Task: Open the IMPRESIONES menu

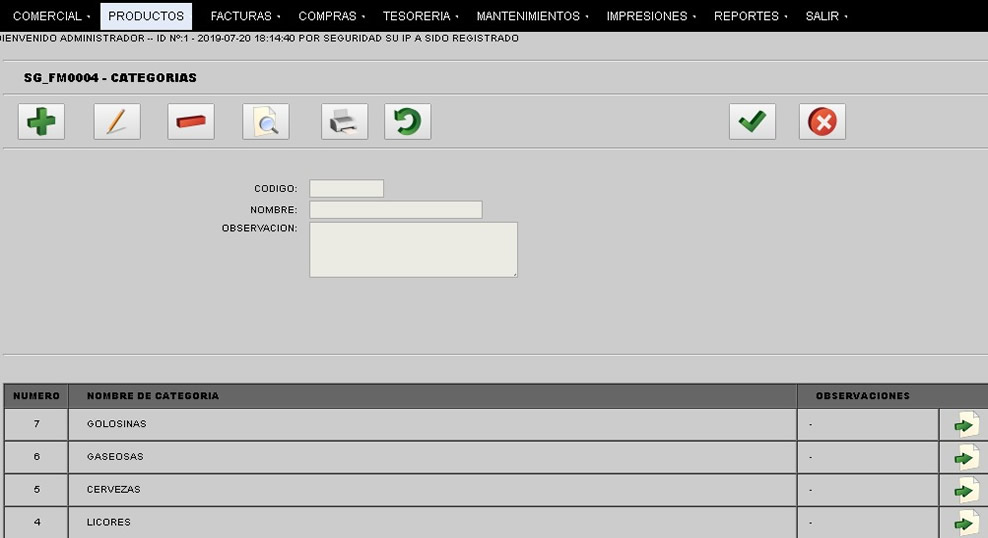Action: click(x=650, y=16)
